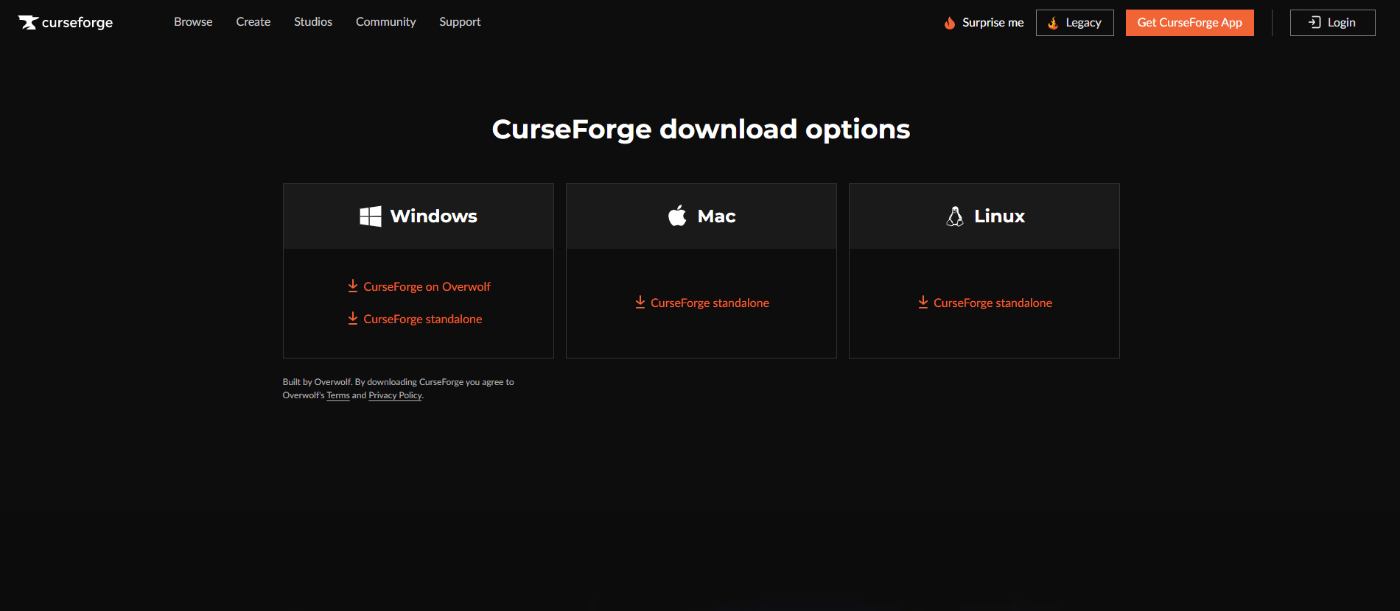Open the Legacy site button
The width and height of the screenshot is (1400, 611).
pos(1075,22)
